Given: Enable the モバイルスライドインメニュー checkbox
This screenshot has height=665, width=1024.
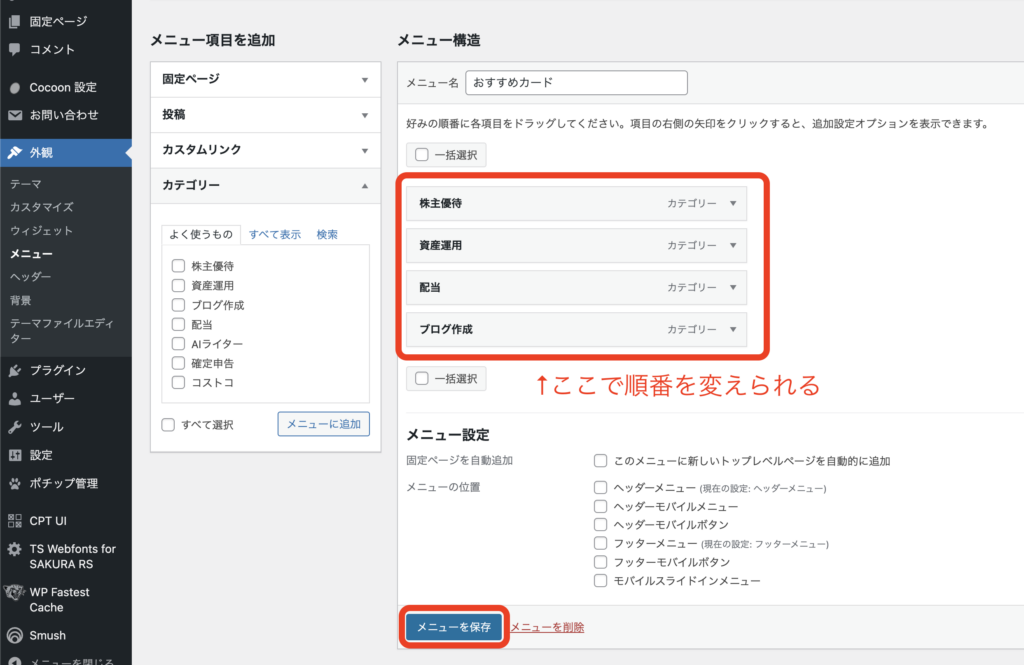Looking at the screenshot, I should coord(600,581).
